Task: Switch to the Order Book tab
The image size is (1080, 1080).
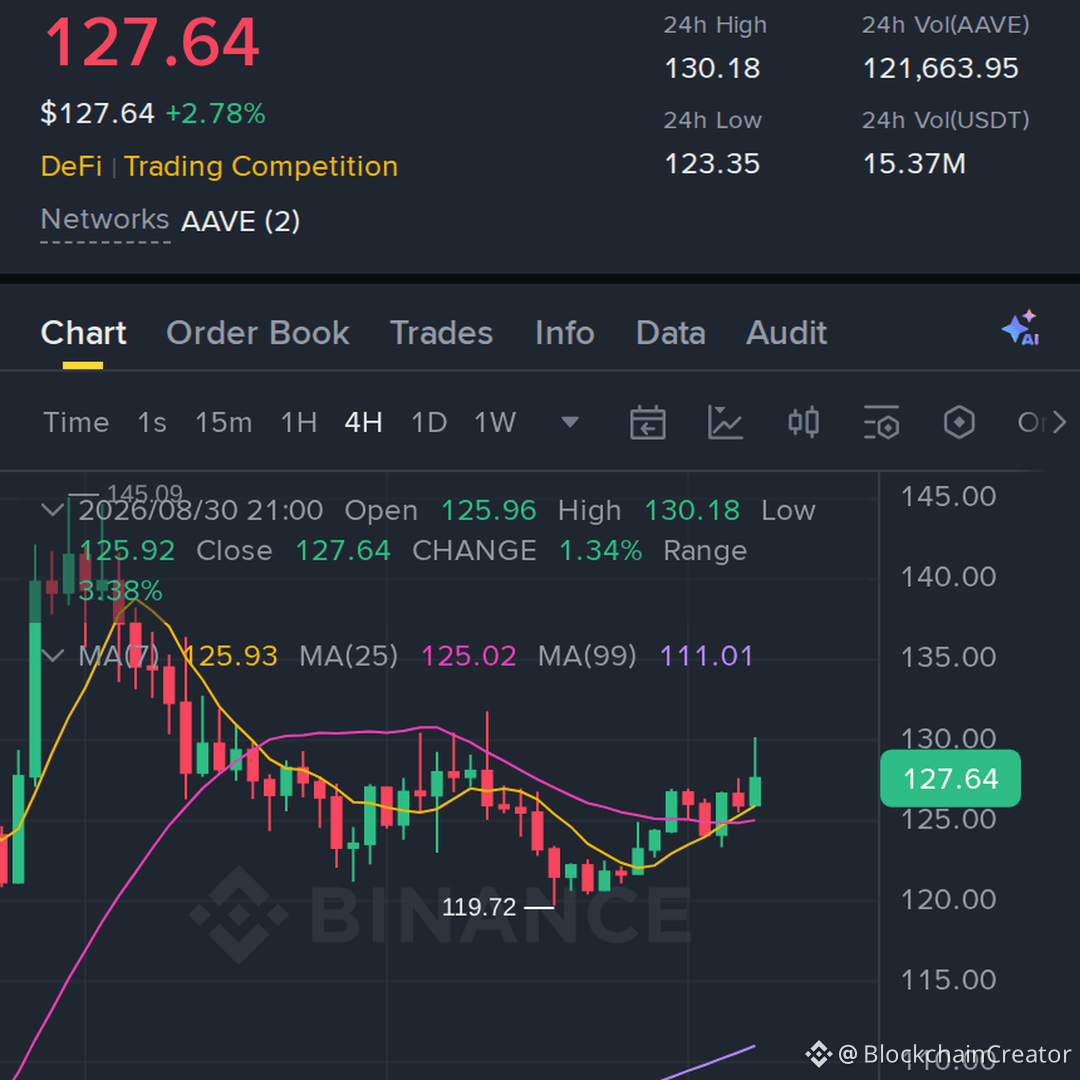Action: click(x=258, y=333)
